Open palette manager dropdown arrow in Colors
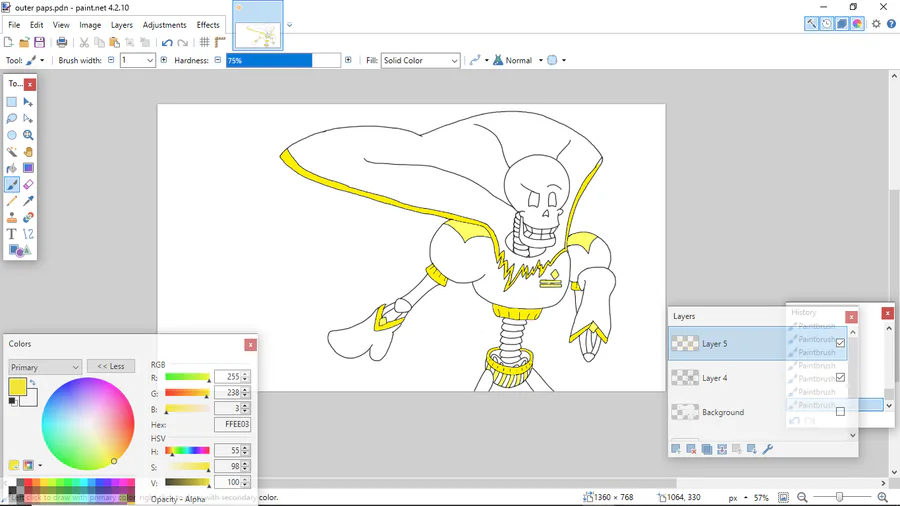The height and width of the screenshot is (506, 900). (x=40, y=465)
